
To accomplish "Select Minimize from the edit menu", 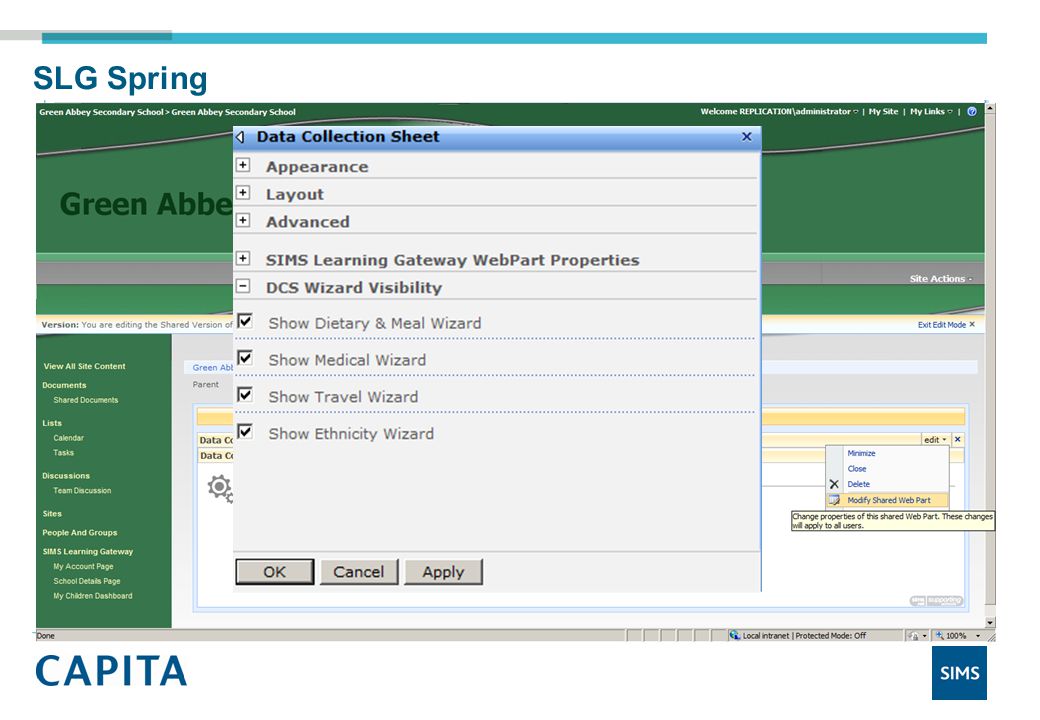I will coord(861,453).
